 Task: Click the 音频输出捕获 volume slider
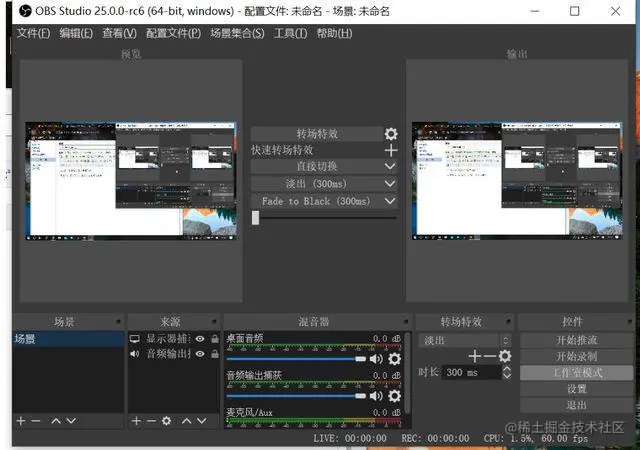pos(296,396)
